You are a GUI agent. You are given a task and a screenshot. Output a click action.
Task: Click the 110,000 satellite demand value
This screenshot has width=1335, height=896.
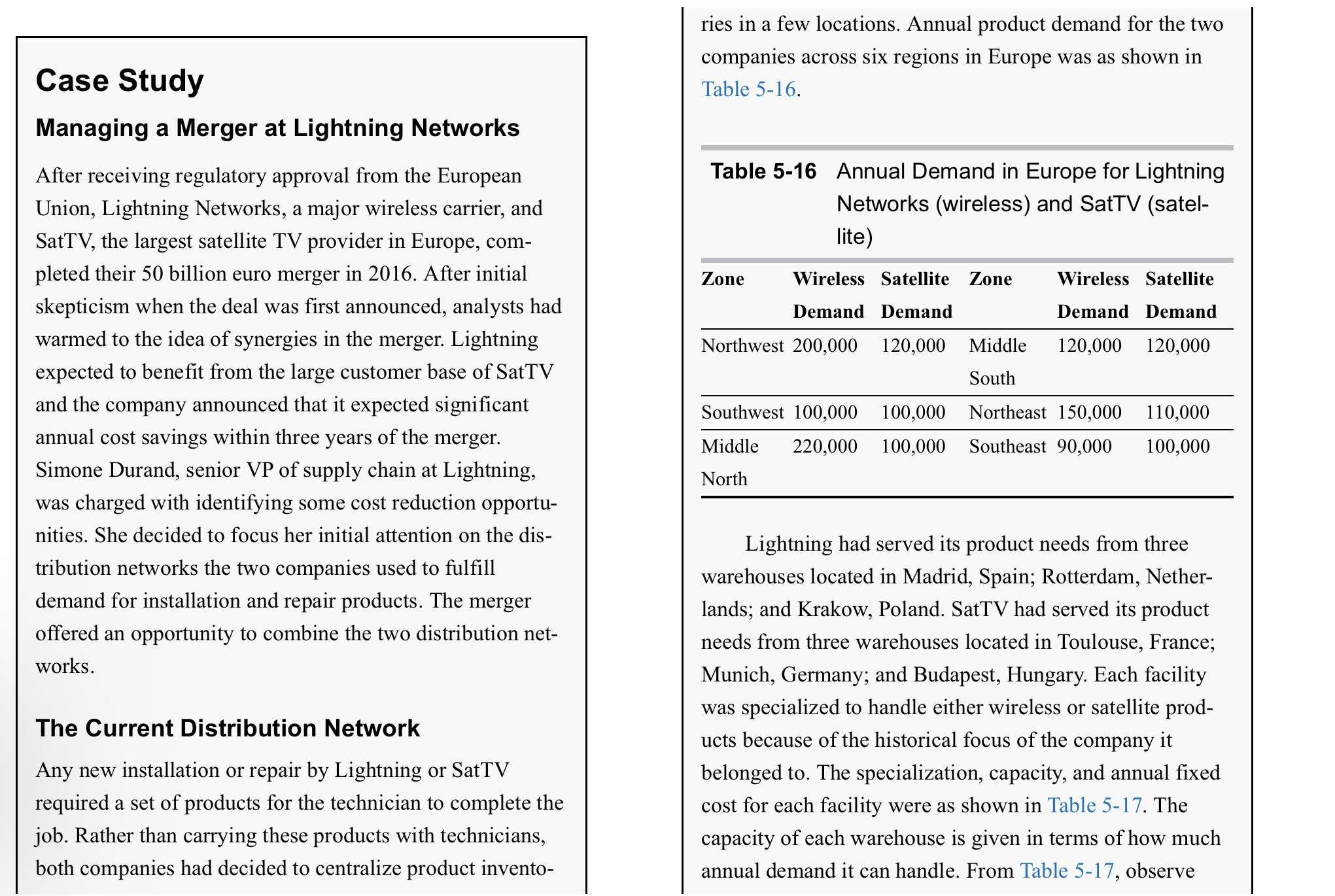(x=1177, y=413)
